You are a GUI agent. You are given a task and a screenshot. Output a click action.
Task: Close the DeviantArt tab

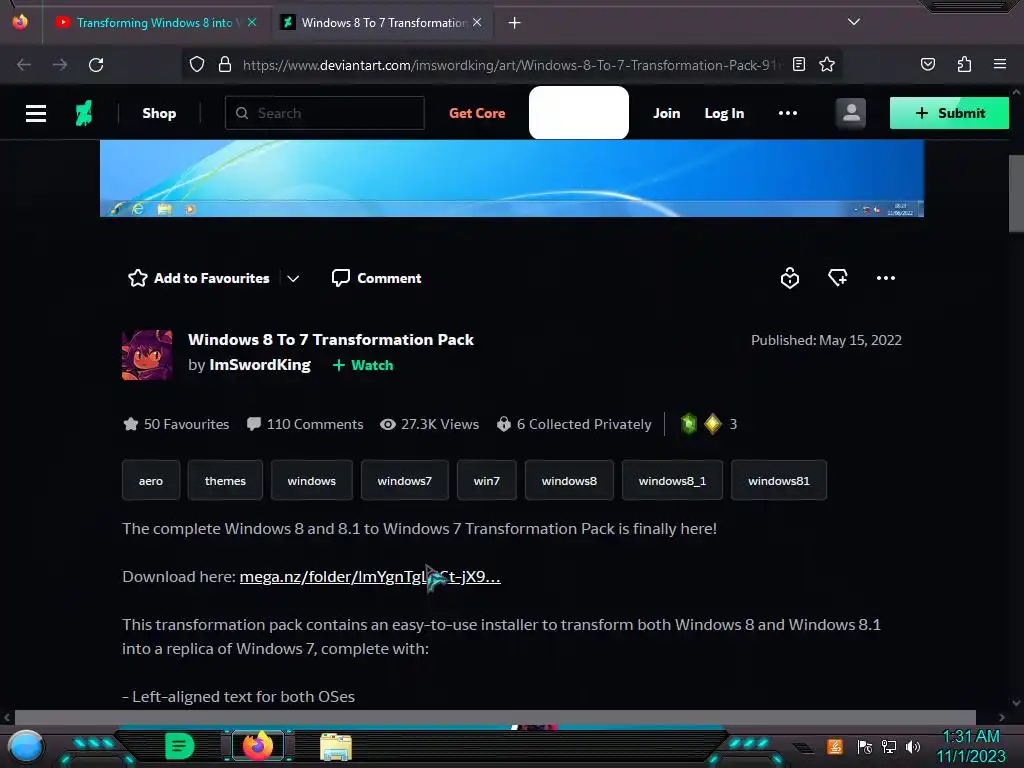[x=477, y=23]
